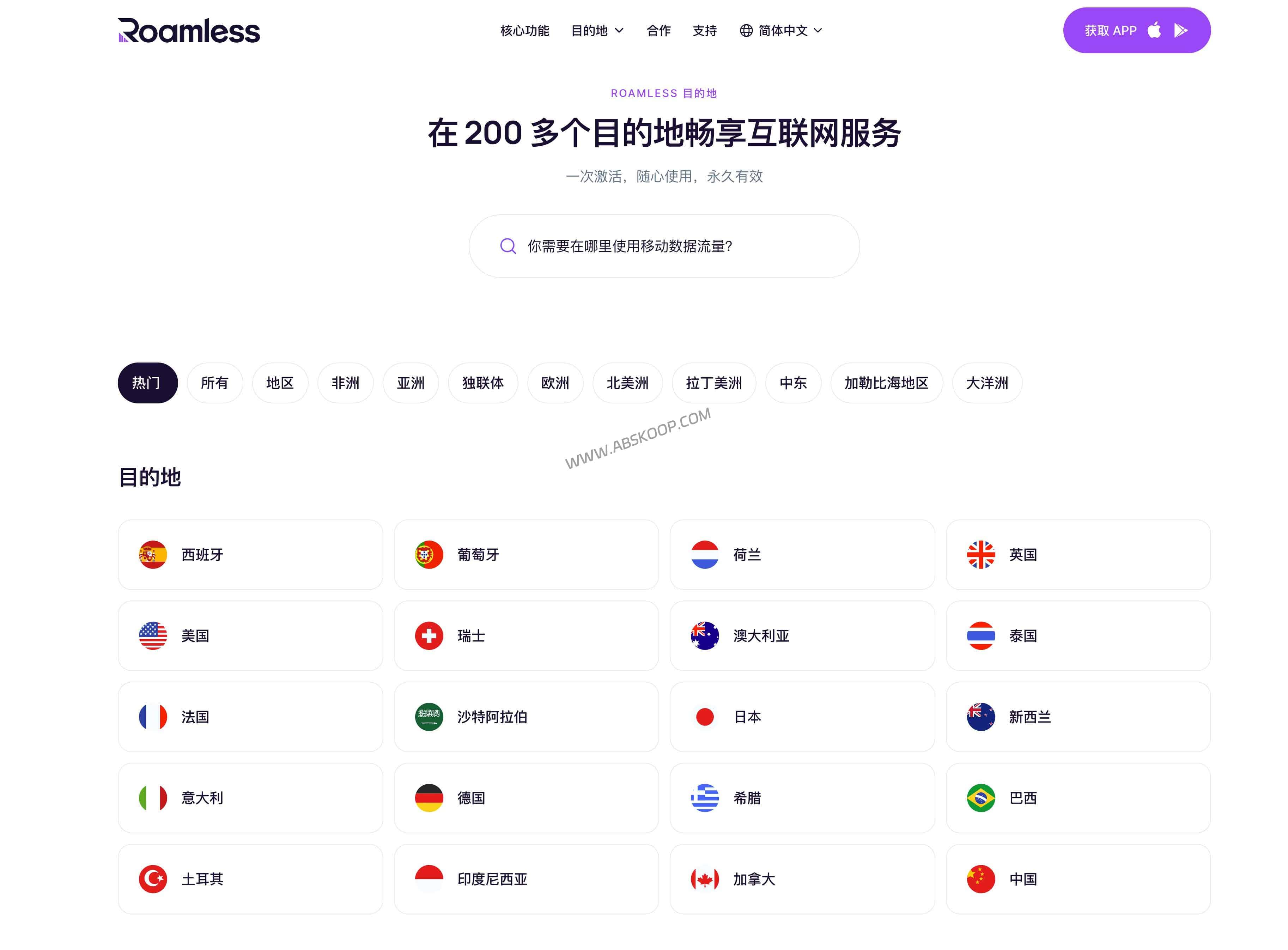This screenshot has width=1288, height=950.
Task: Enable the 欧洲 region filter
Action: [555, 383]
